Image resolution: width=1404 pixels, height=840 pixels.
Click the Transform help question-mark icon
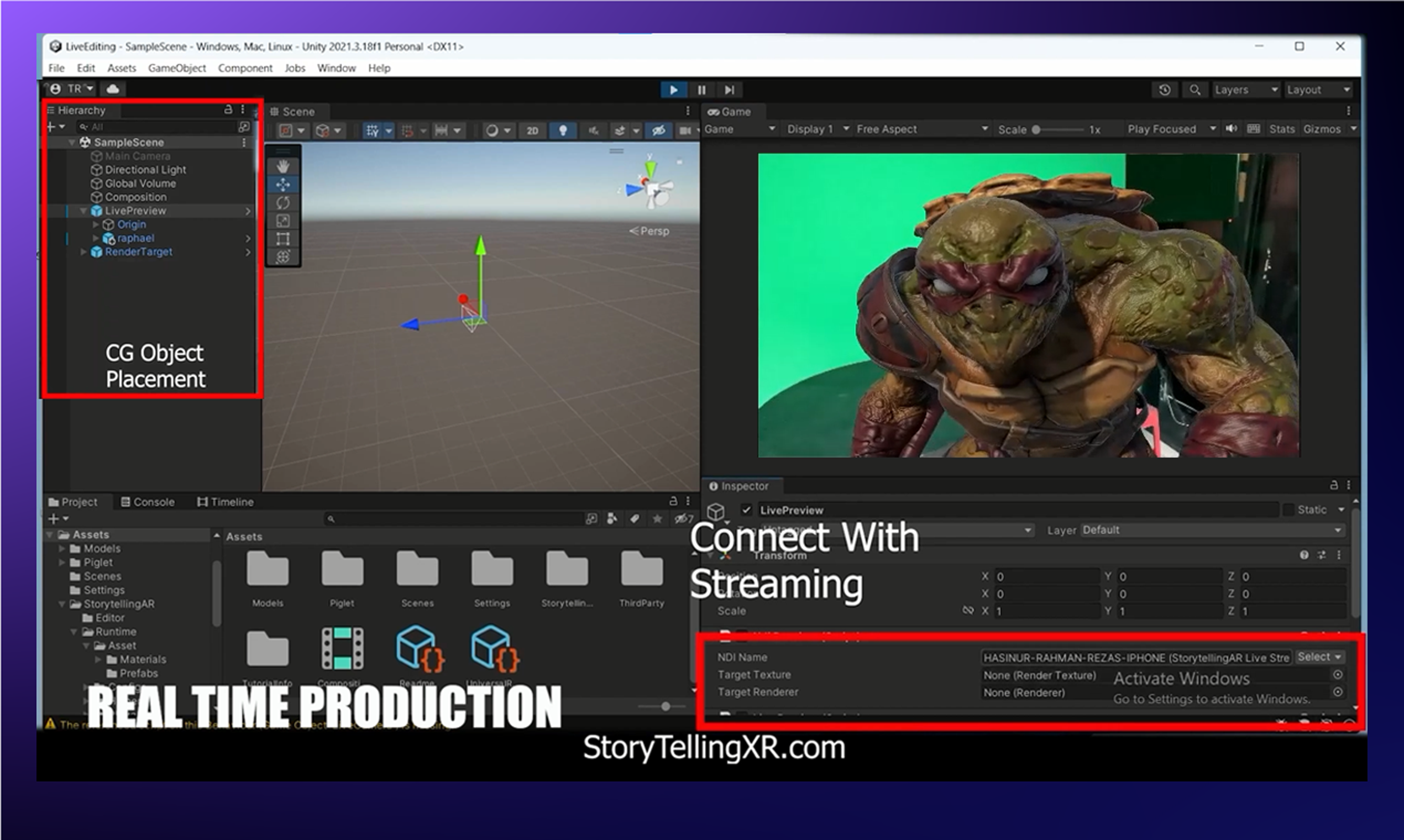(x=1305, y=555)
